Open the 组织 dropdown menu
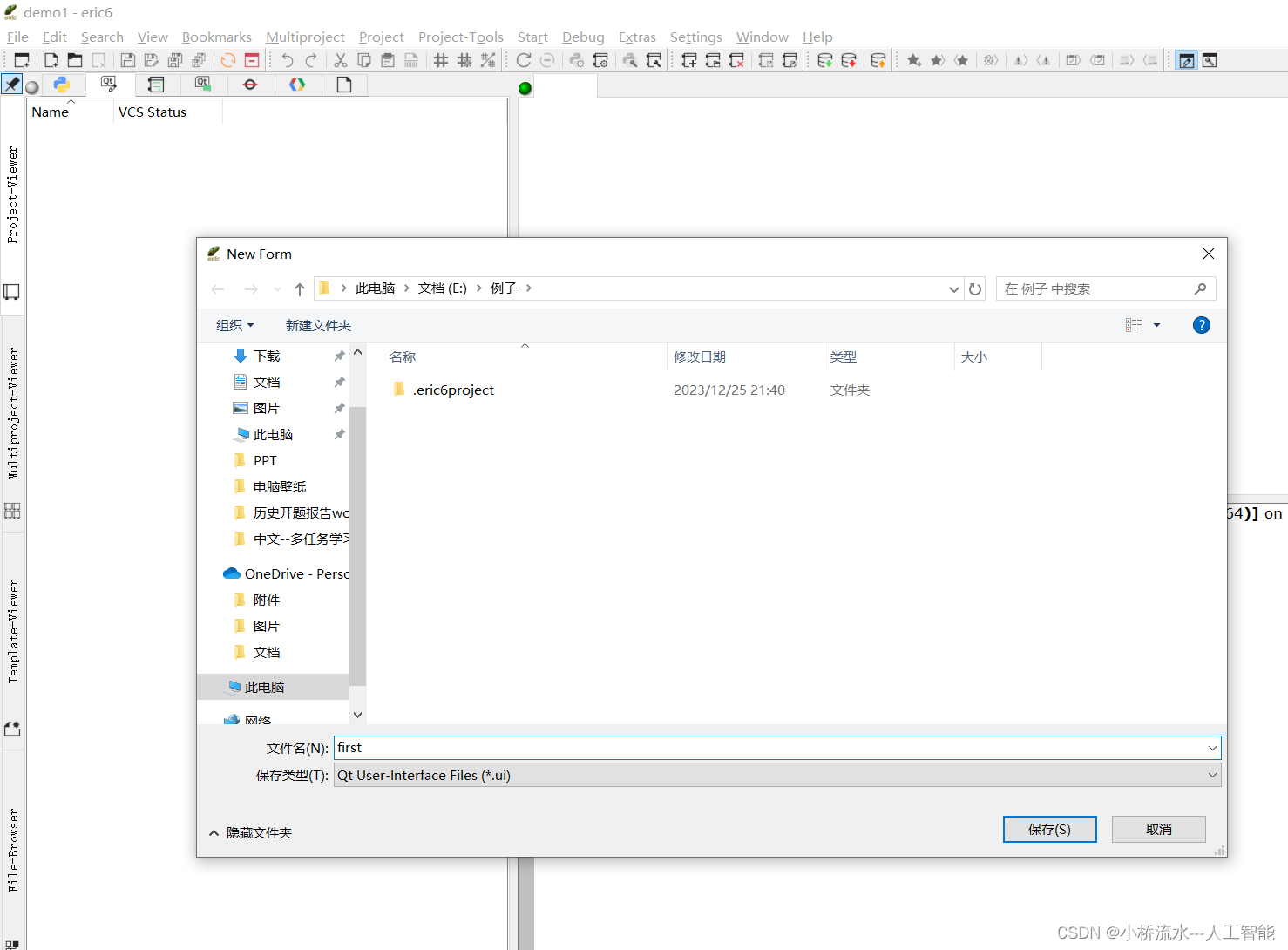Viewport: 1288px width, 950px height. (234, 325)
